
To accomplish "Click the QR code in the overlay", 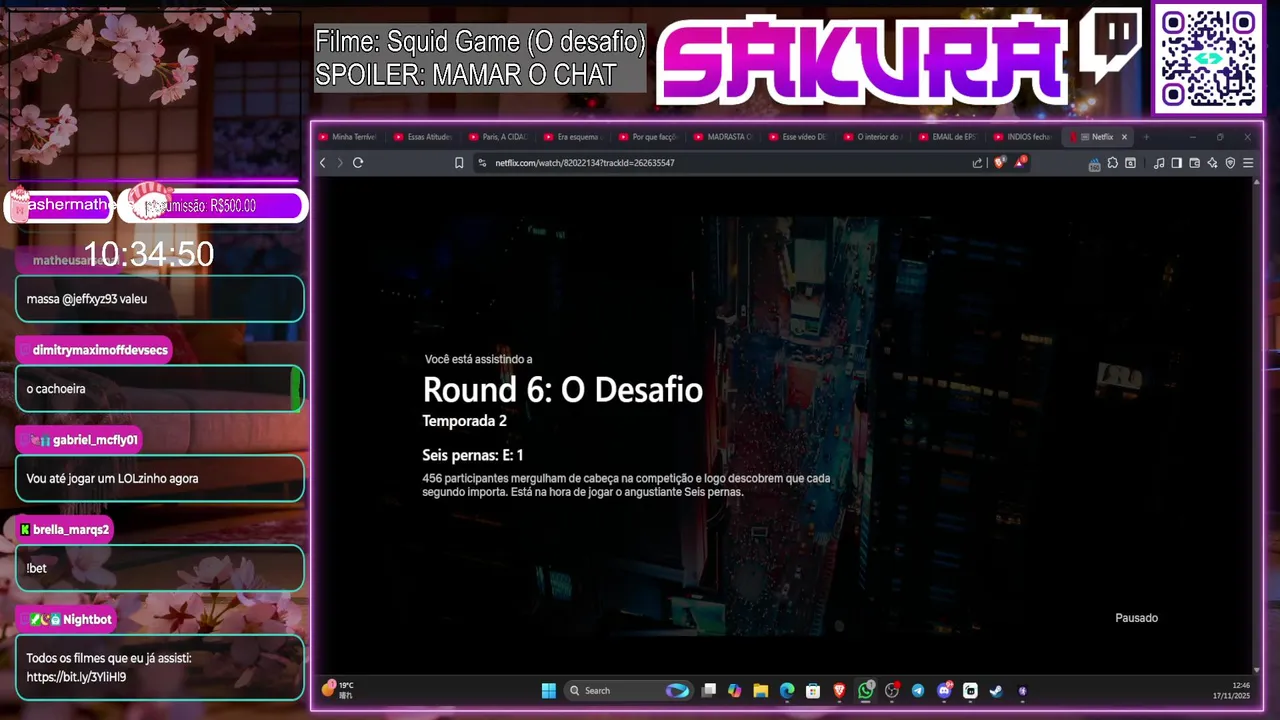I will [x=1208, y=59].
